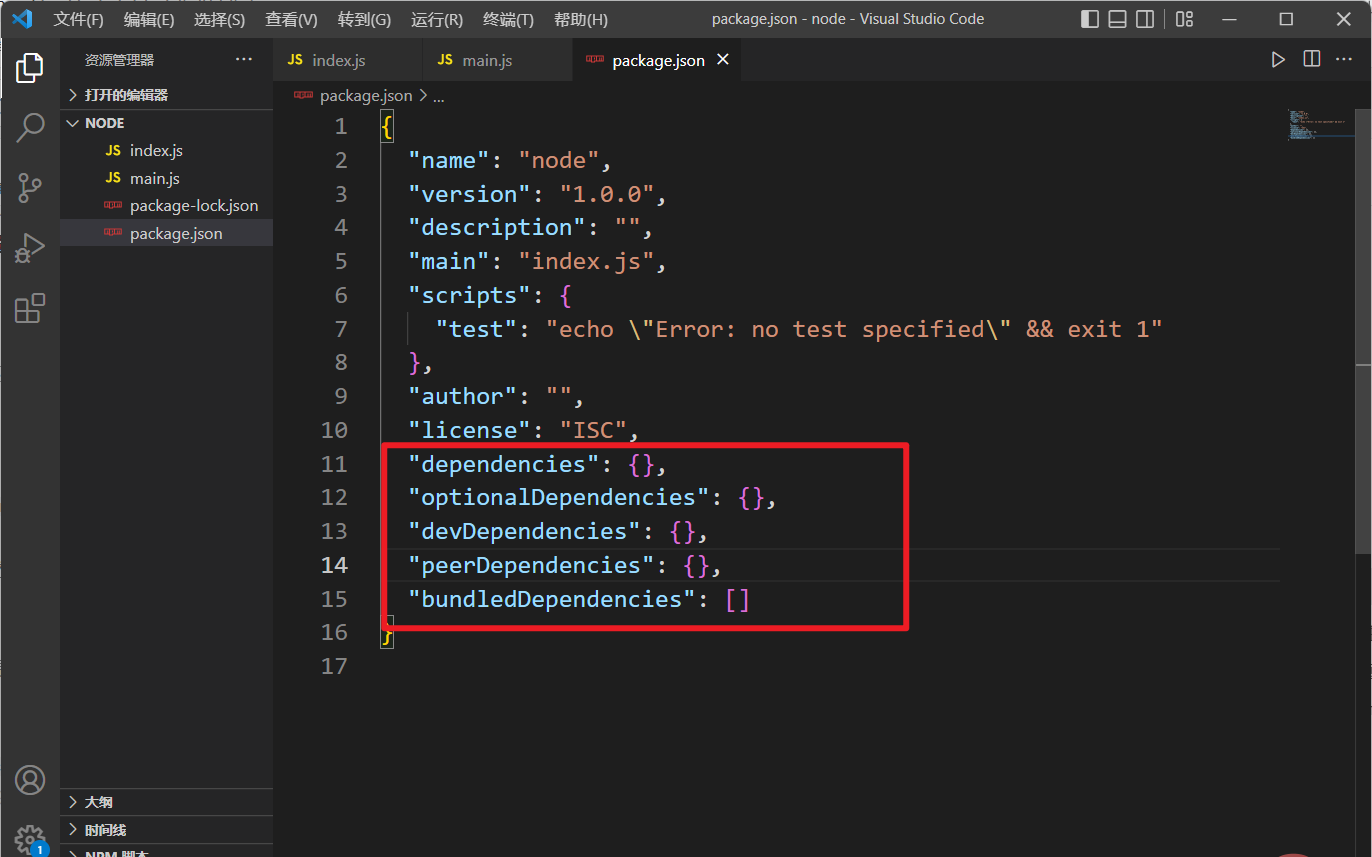Open the Extensions view icon
Viewport: 1372px width, 857px height.
click(x=30, y=308)
